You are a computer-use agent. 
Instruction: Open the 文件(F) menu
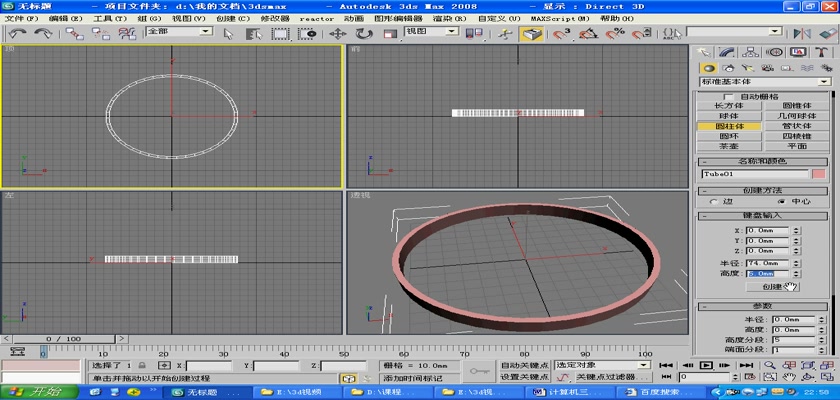[x=21, y=18]
